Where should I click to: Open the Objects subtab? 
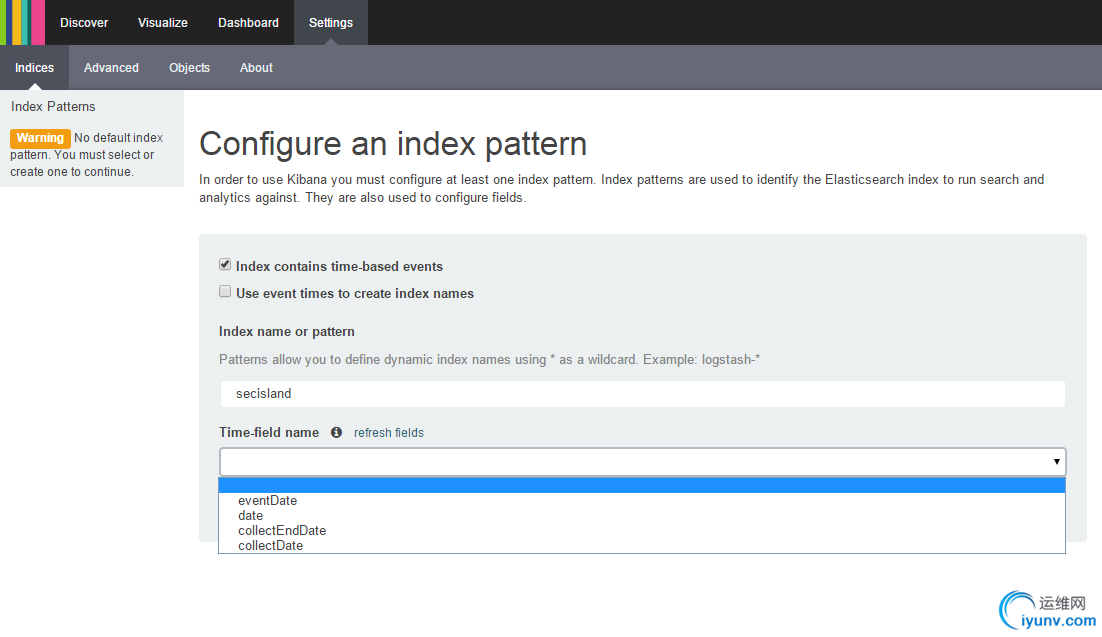click(x=189, y=68)
